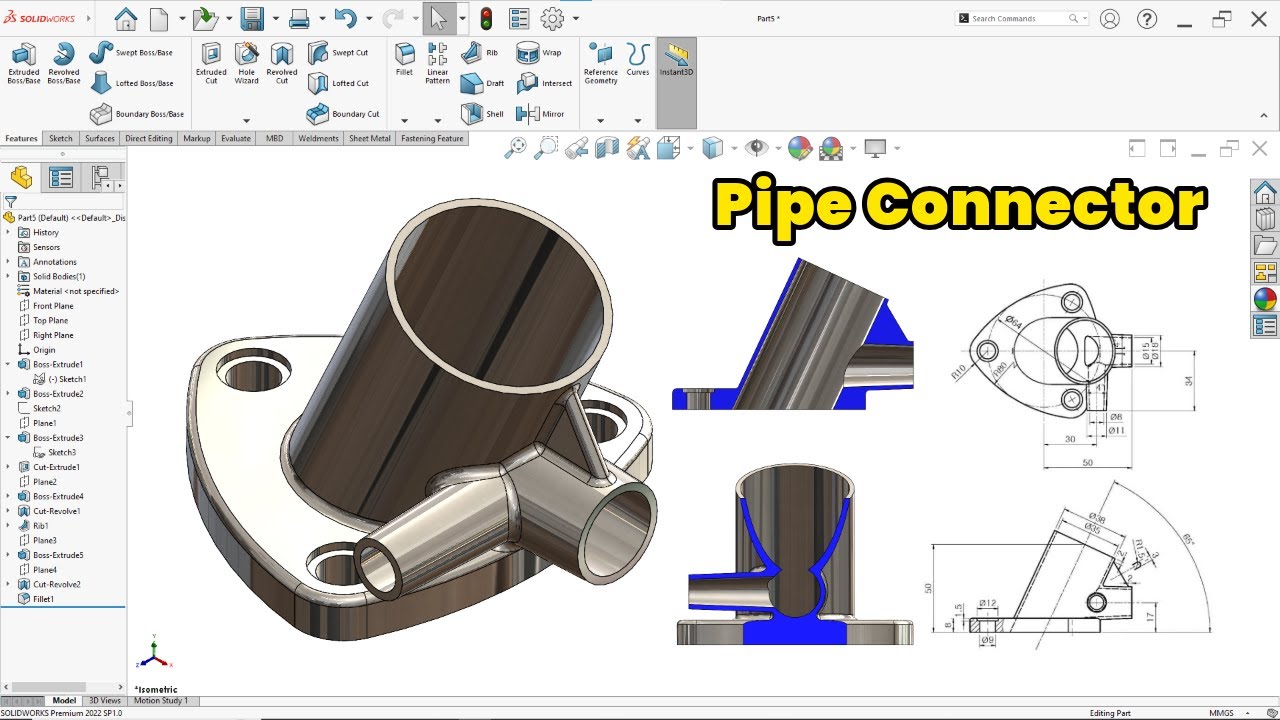Viewport: 1280px width, 720px height.
Task: Click the Open file icon
Action: point(204,18)
